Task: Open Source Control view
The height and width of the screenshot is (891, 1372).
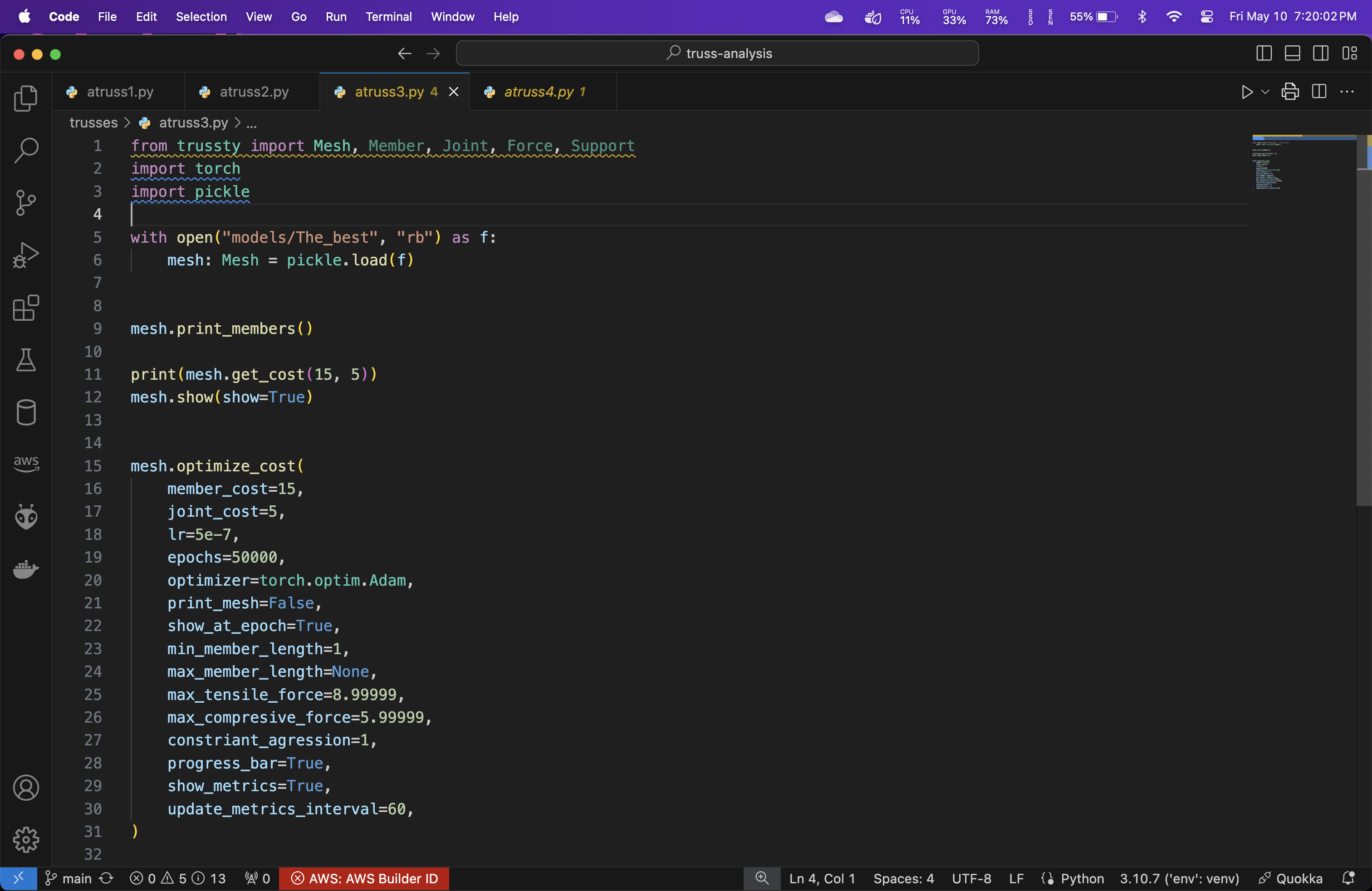Action: (x=26, y=203)
